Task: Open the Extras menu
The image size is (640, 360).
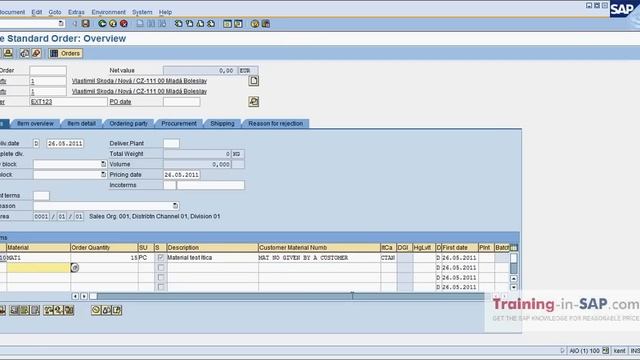Action: pos(76,12)
